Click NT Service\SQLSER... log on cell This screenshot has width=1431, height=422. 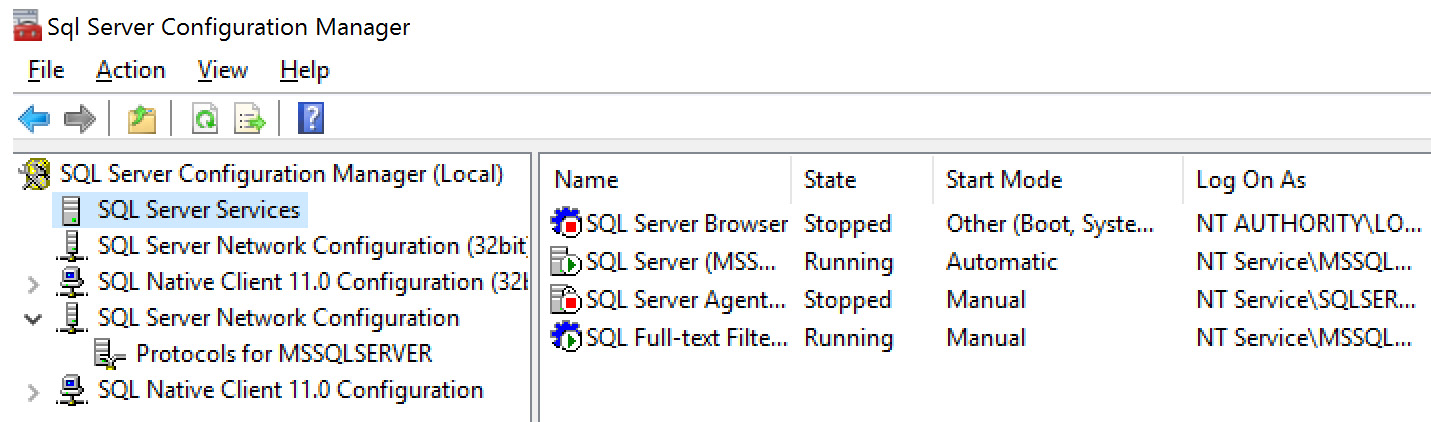tap(1305, 300)
